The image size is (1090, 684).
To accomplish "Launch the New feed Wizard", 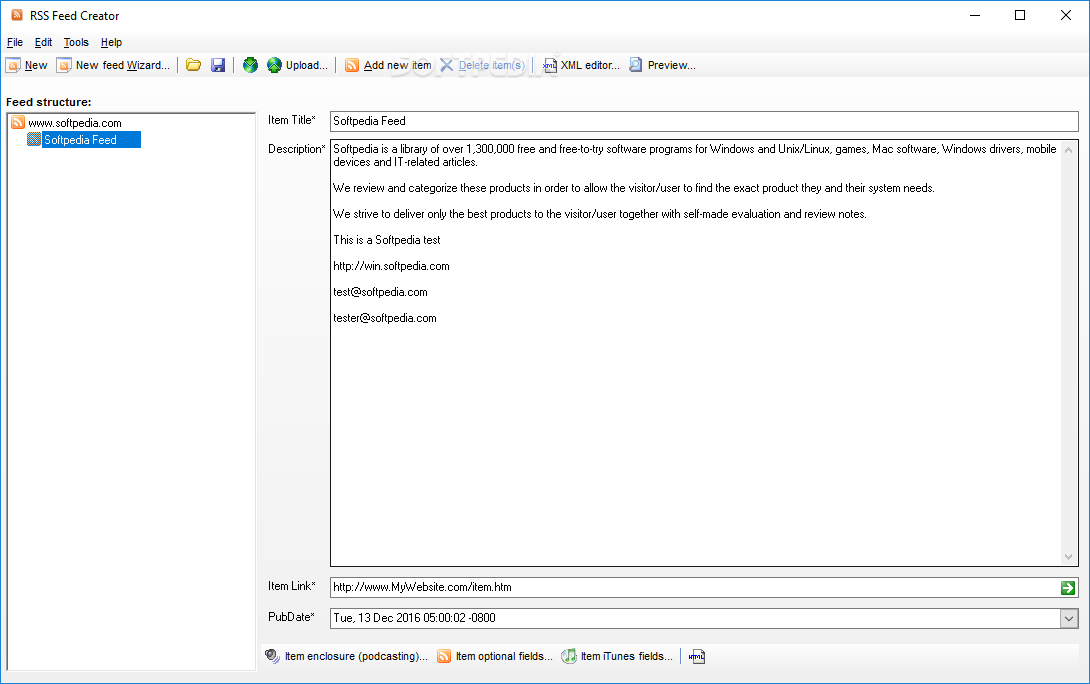I will (113, 65).
